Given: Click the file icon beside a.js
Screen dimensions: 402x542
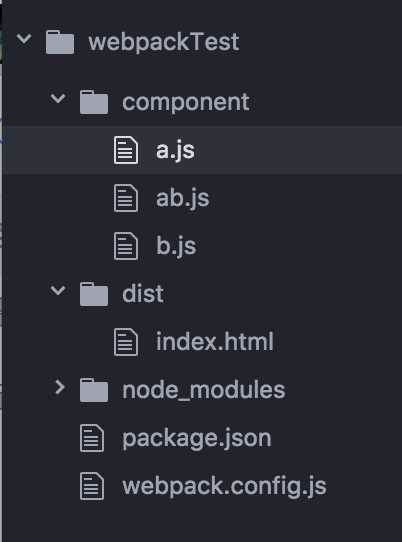Looking at the screenshot, I should pos(126,150).
